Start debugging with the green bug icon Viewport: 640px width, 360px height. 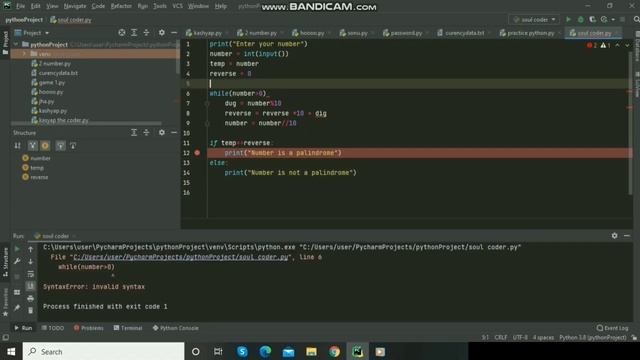pyautogui.click(x=580, y=19)
